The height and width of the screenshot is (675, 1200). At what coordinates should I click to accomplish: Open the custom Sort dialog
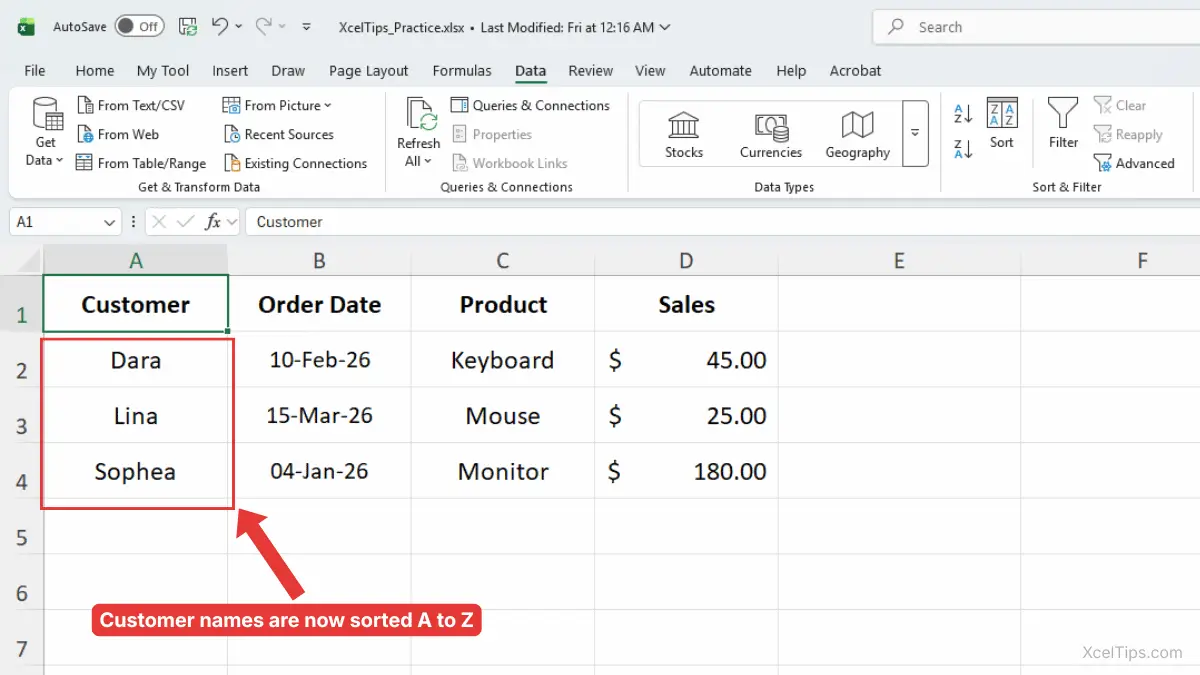coord(1002,124)
